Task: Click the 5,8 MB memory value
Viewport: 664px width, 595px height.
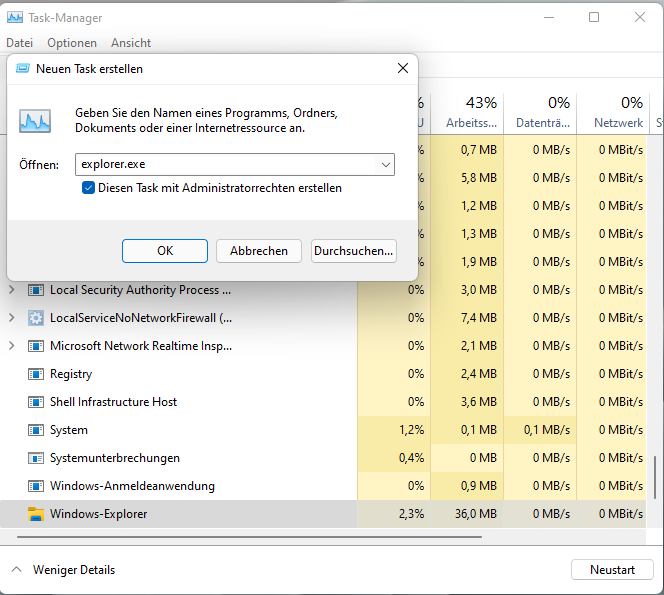Action: (479, 178)
